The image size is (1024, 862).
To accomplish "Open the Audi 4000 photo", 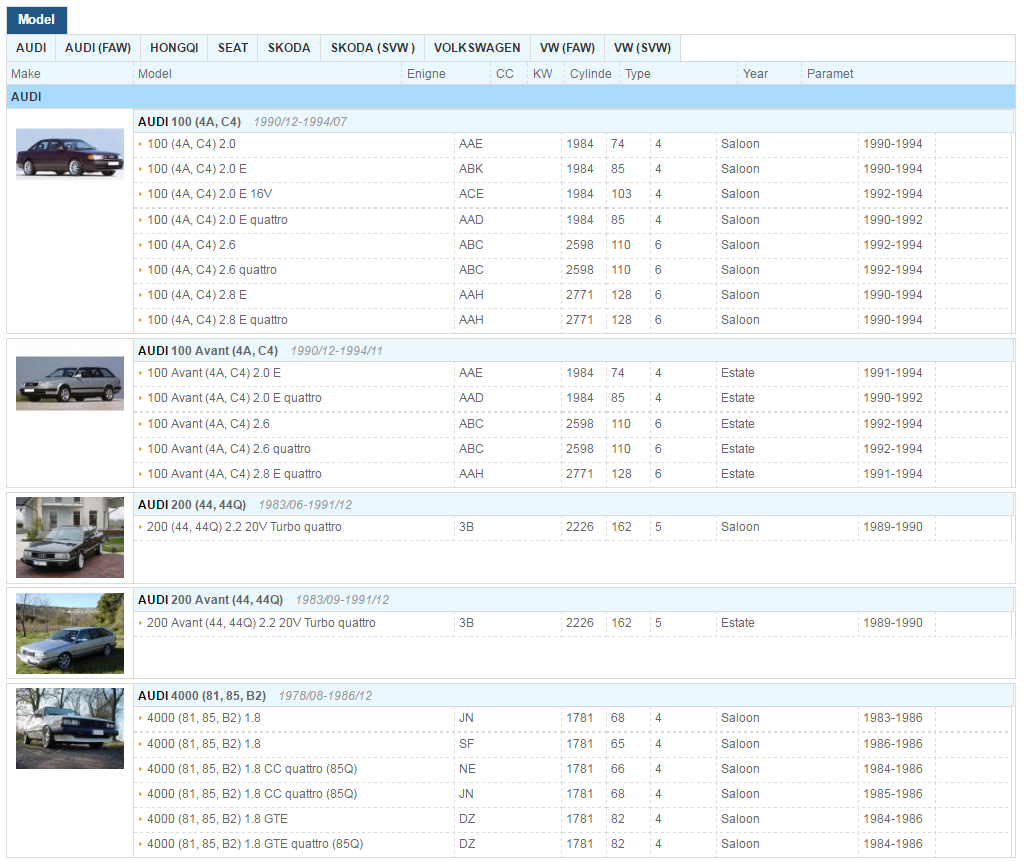I will (70, 728).
